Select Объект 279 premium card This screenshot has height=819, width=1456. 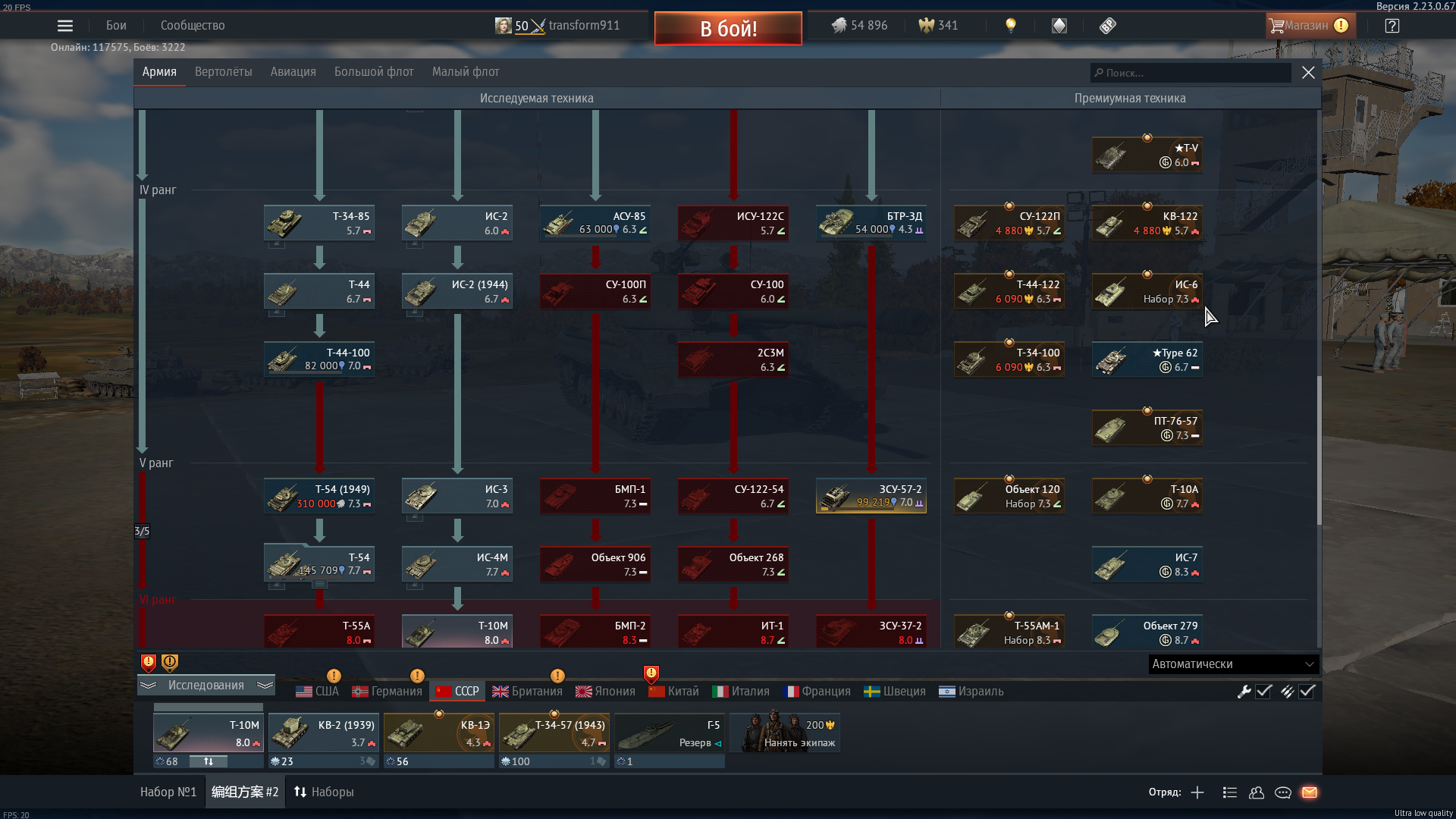pyautogui.click(x=1147, y=632)
